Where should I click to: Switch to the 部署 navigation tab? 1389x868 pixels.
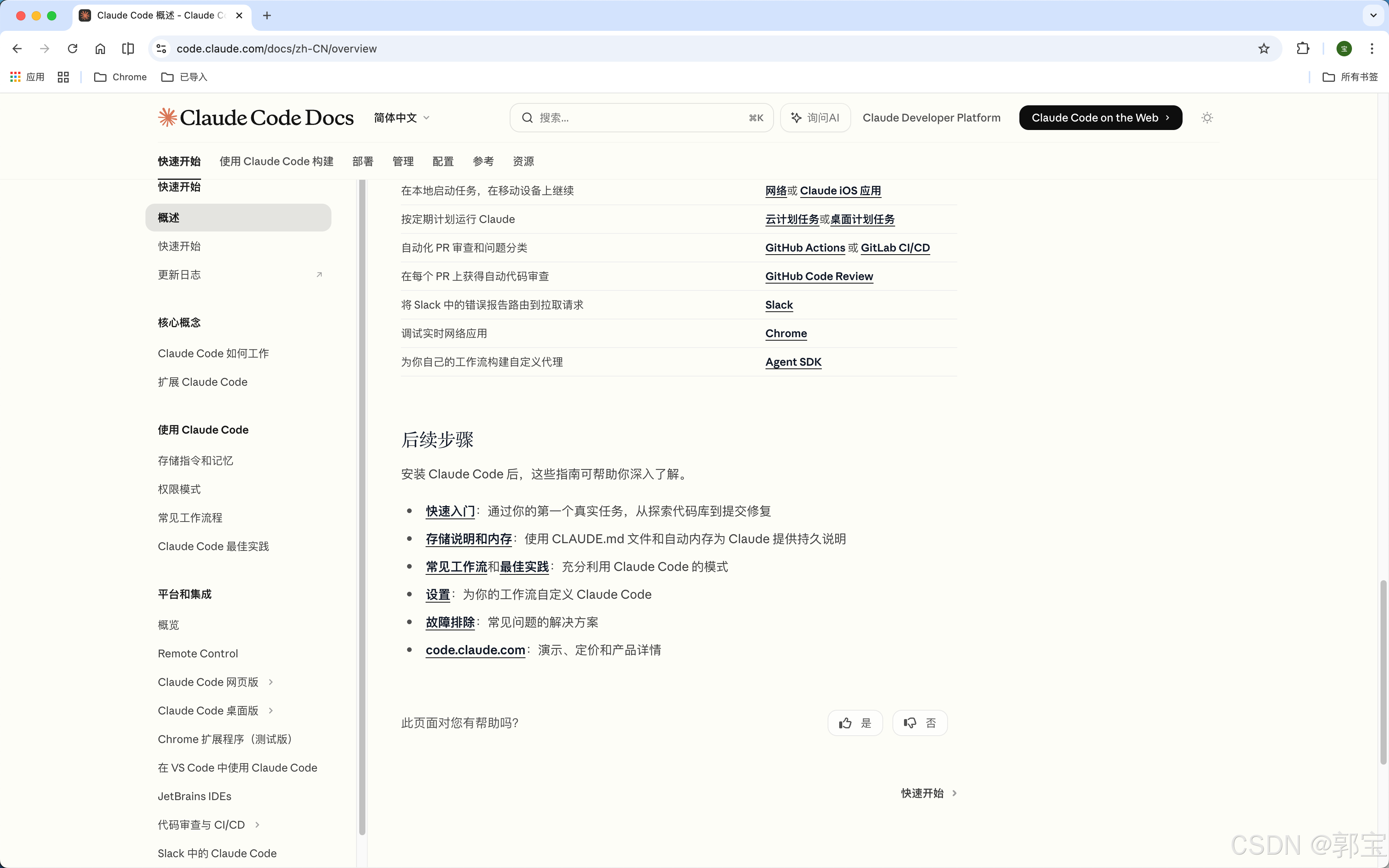coord(362,161)
